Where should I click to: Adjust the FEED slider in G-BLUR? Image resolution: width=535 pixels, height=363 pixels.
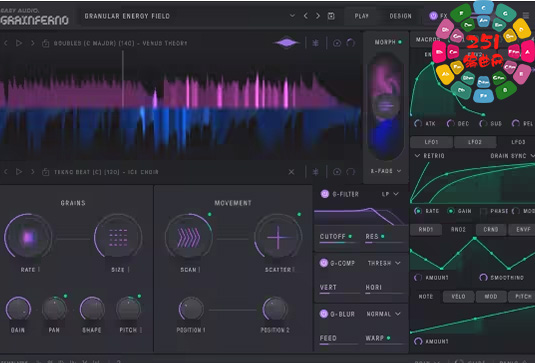click(x=338, y=344)
